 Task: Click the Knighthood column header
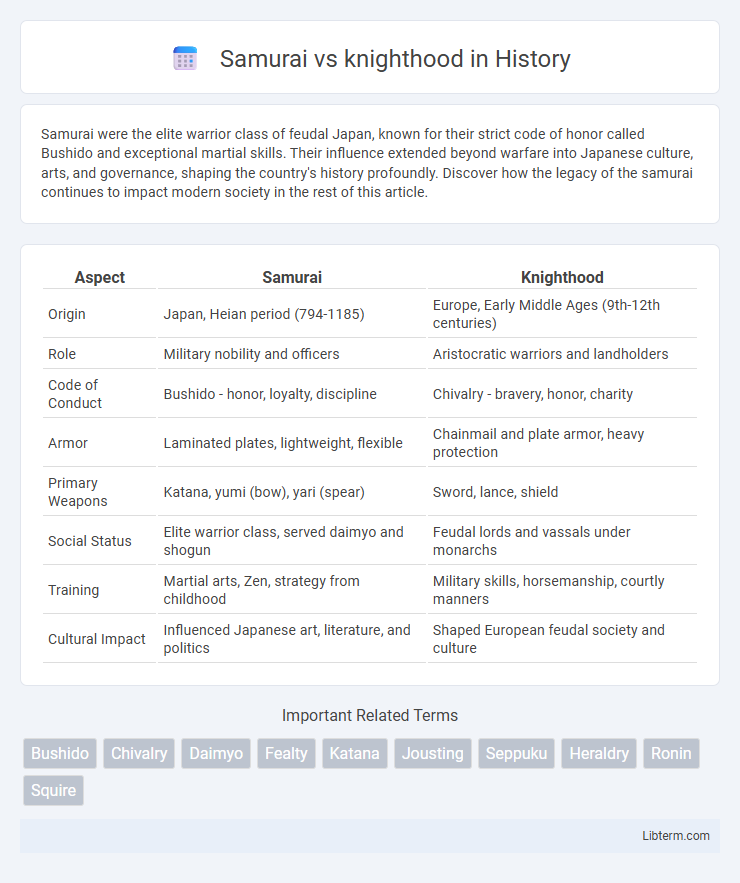coord(562,278)
